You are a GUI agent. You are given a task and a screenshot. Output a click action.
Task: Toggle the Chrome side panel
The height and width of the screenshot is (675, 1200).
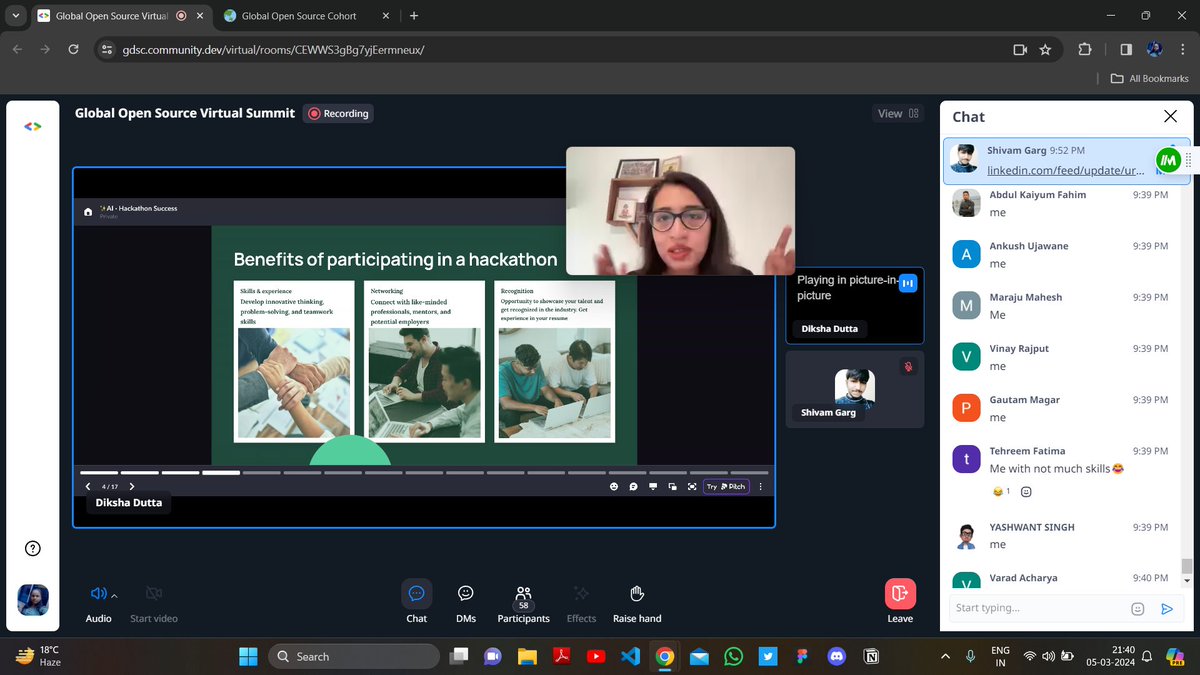tap(1126, 49)
